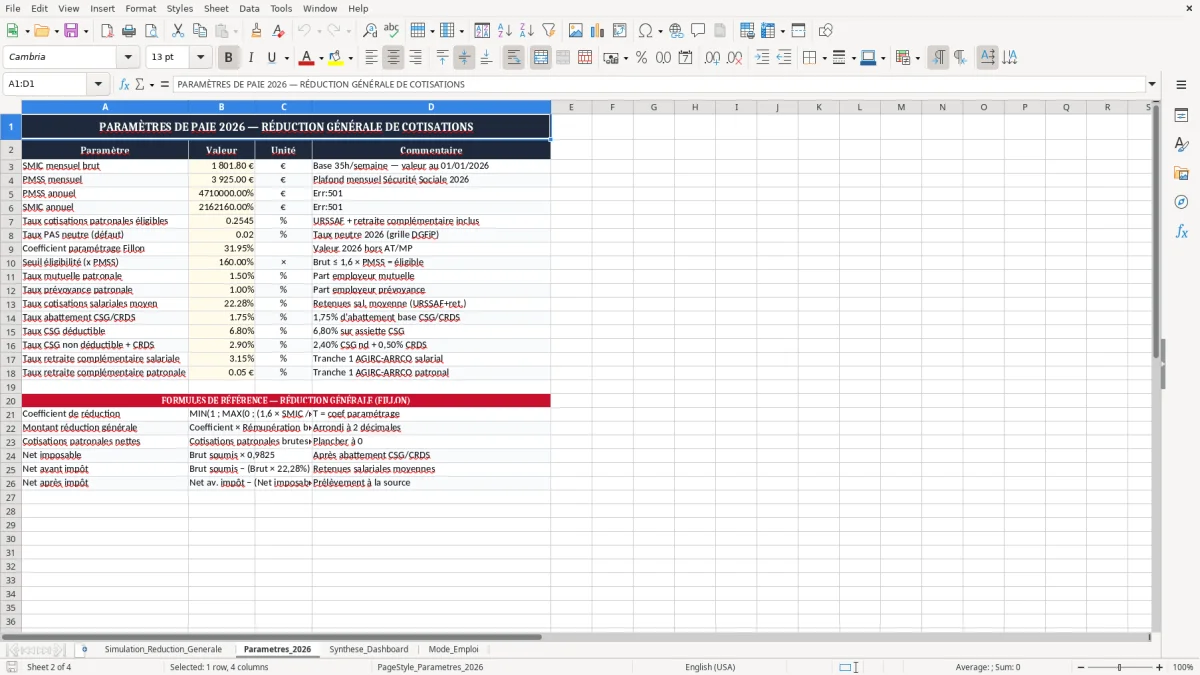Click the Draw Functions shapes icon

[x=825, y=31]
